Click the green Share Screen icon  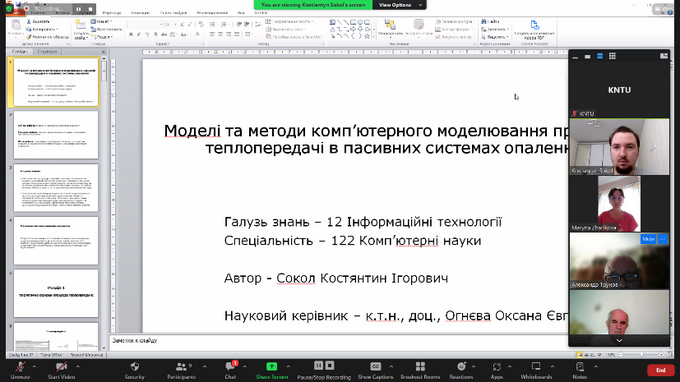pyautogui.click(x=271, y=366)
